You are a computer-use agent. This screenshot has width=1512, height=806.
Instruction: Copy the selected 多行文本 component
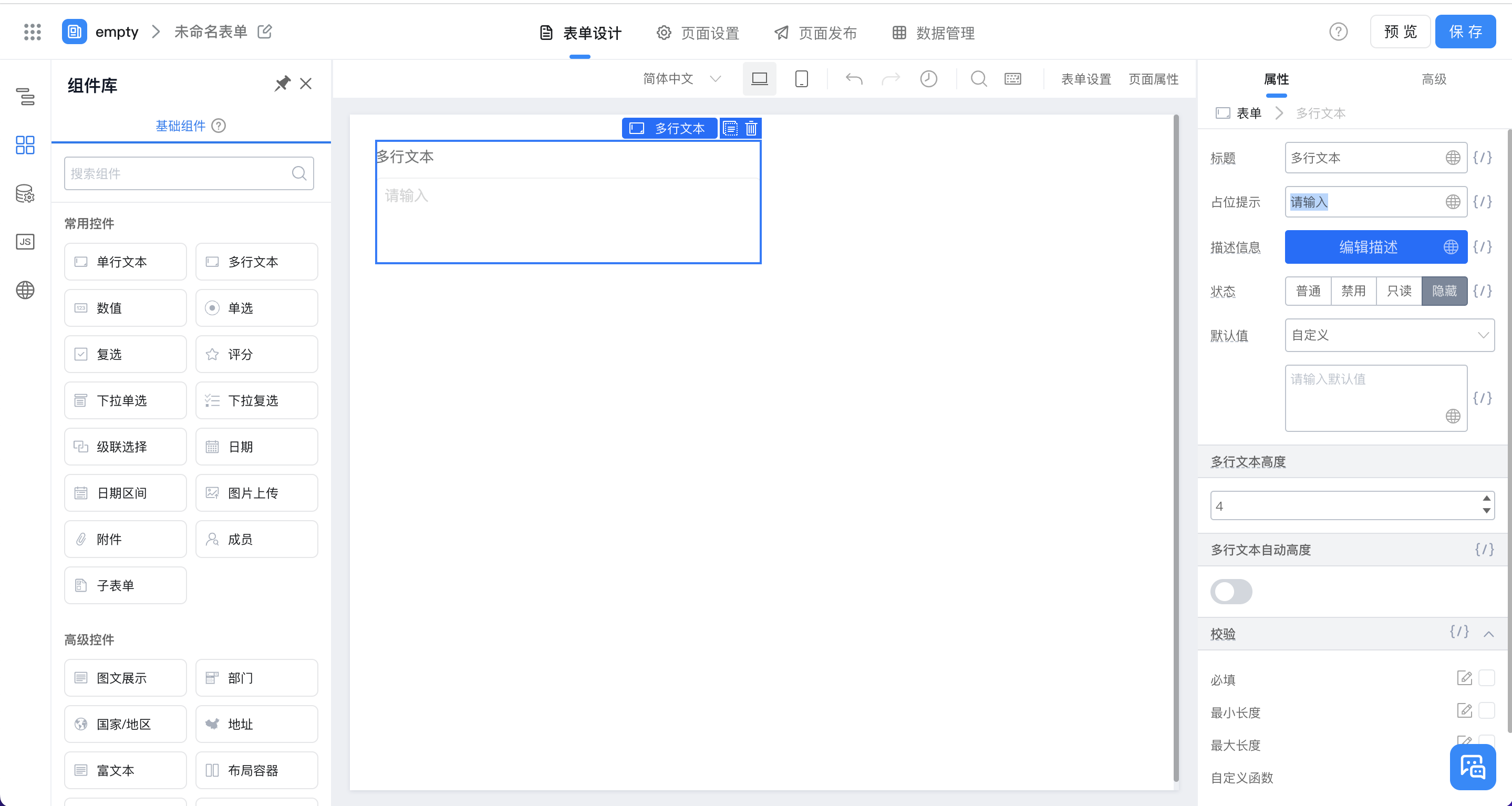(x=730, y=128)
